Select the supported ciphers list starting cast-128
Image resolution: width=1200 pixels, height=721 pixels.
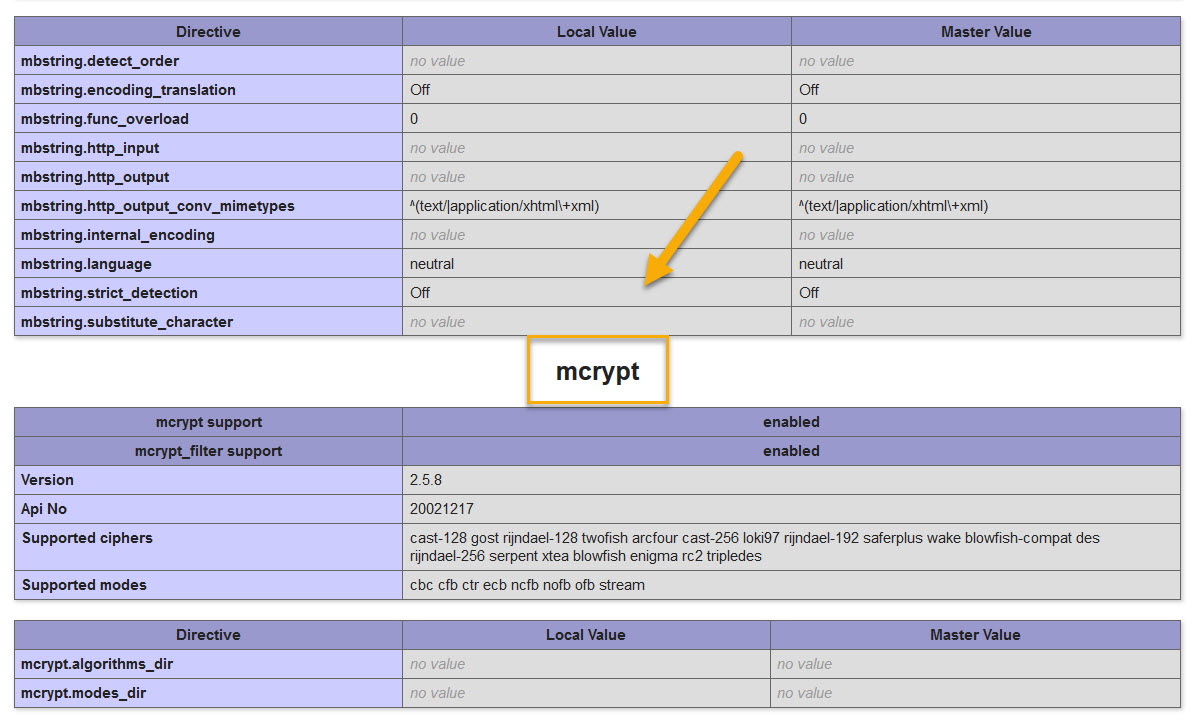tap(754, 547)
